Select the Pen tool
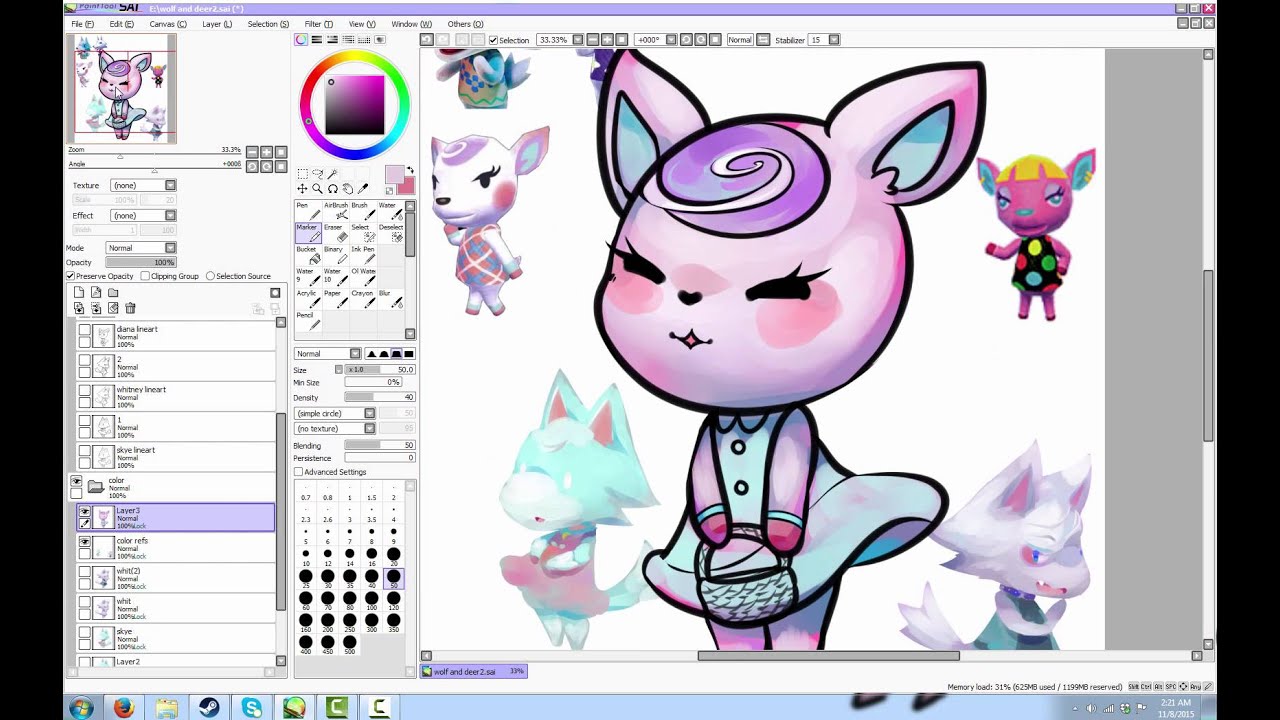Image resolution: width=1280 pixels, height=720 pixels. point(308,210)
